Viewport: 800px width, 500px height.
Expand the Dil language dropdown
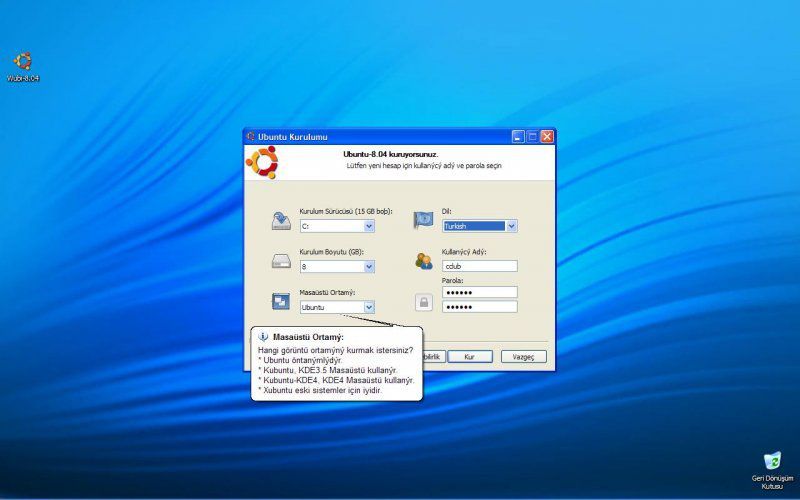[512, 226]
